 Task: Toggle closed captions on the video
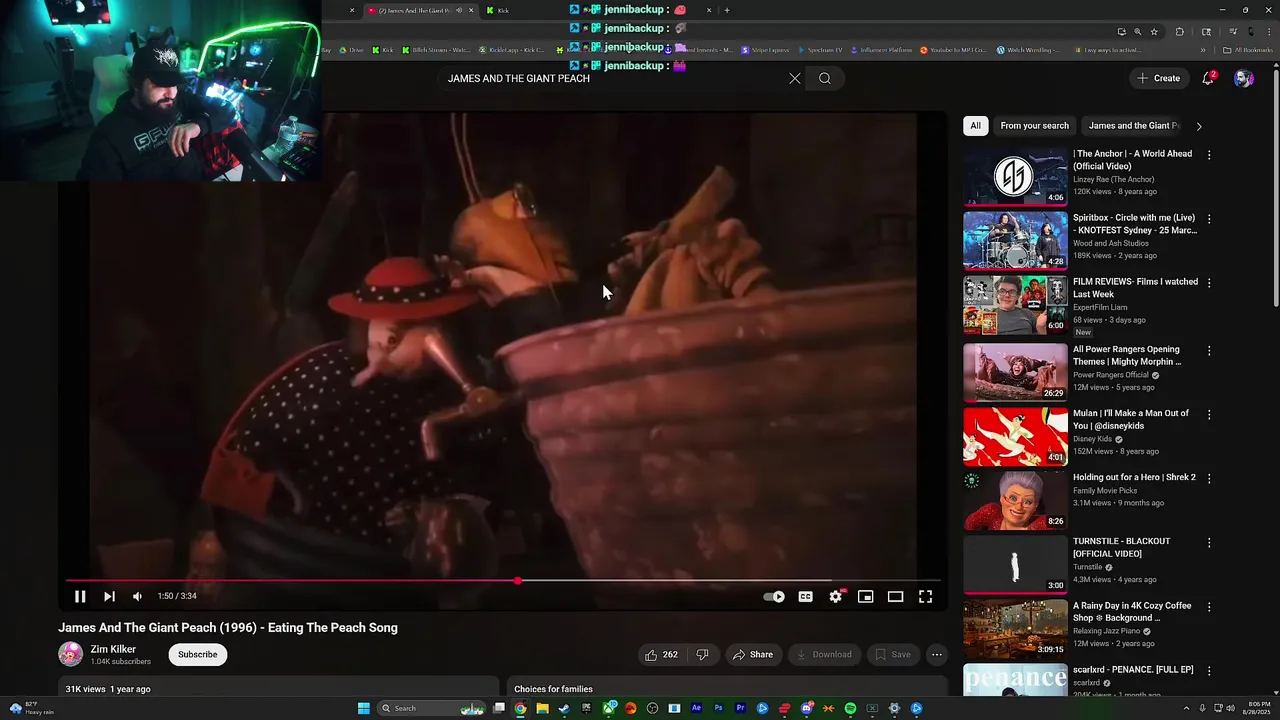(805, 597)
